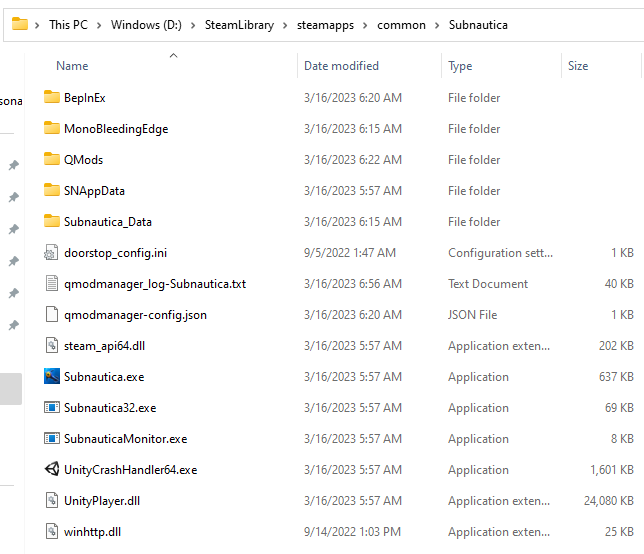Screen dimensions: 644x554
Task: Select QMods folder name
Action: pos(83,160)
